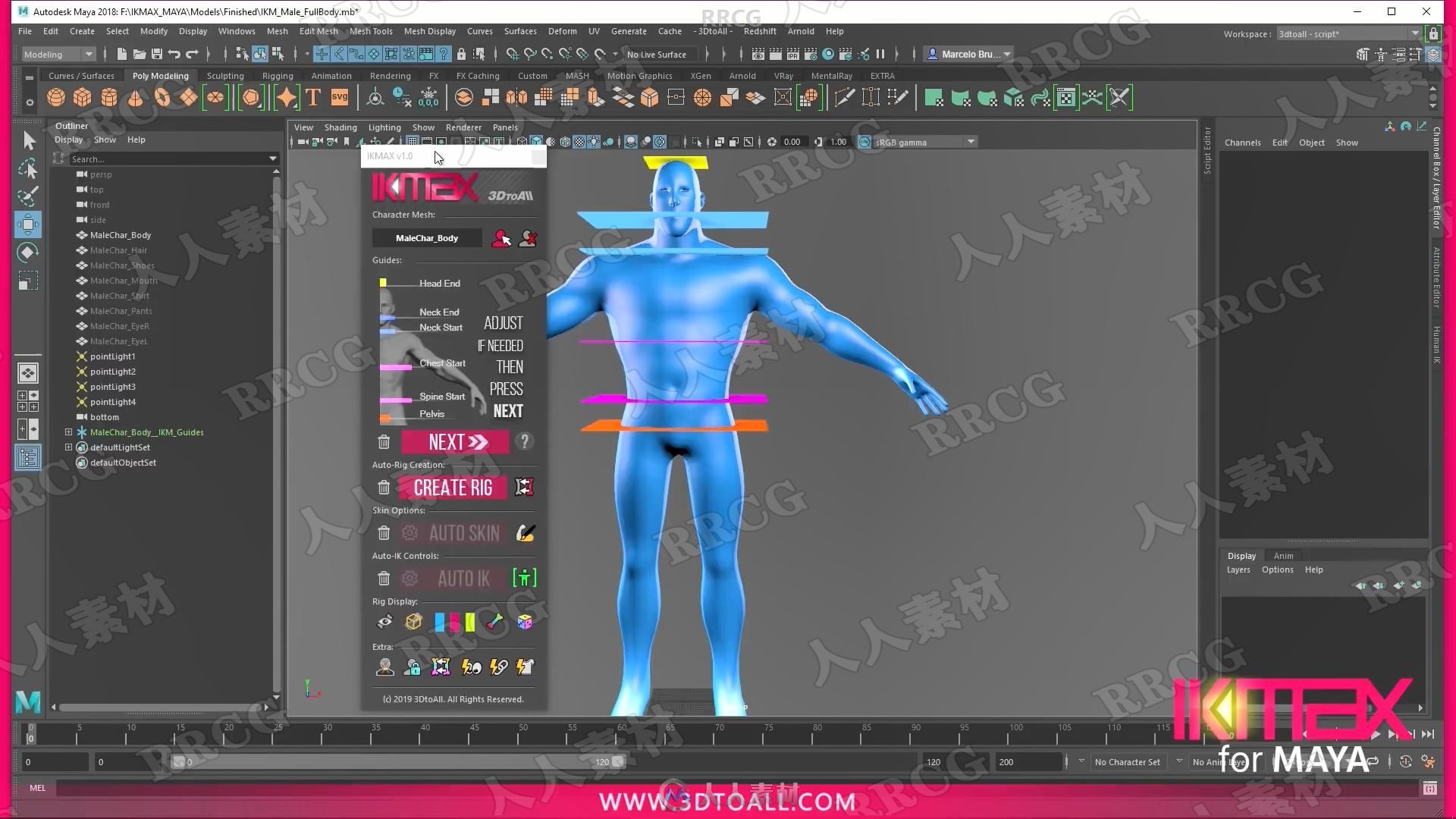The image size is (1456, 819).
Task: Toggle the cube display mode in Rig Display
Action: coord(413,622)
